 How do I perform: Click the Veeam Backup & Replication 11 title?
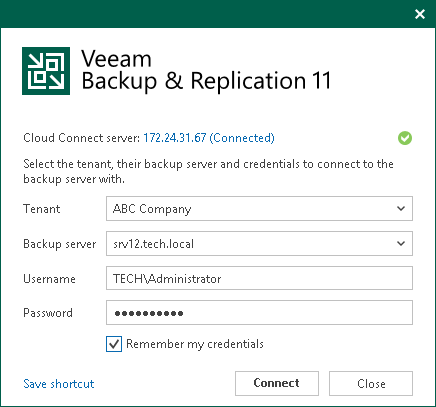(x=206, y=70)
